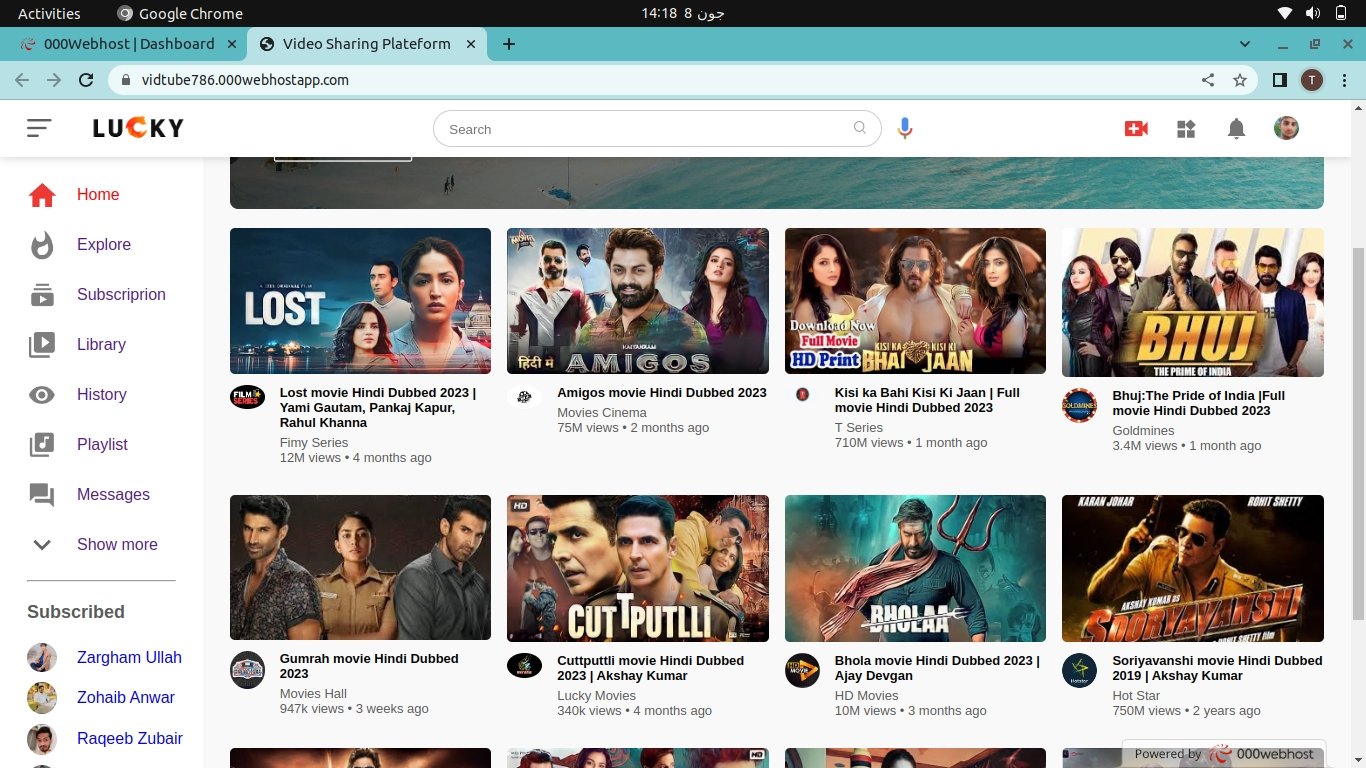Open the video upload icon
Image resolution: width=1366 pixels, height=768 pixels.
tap(1136, 128)
